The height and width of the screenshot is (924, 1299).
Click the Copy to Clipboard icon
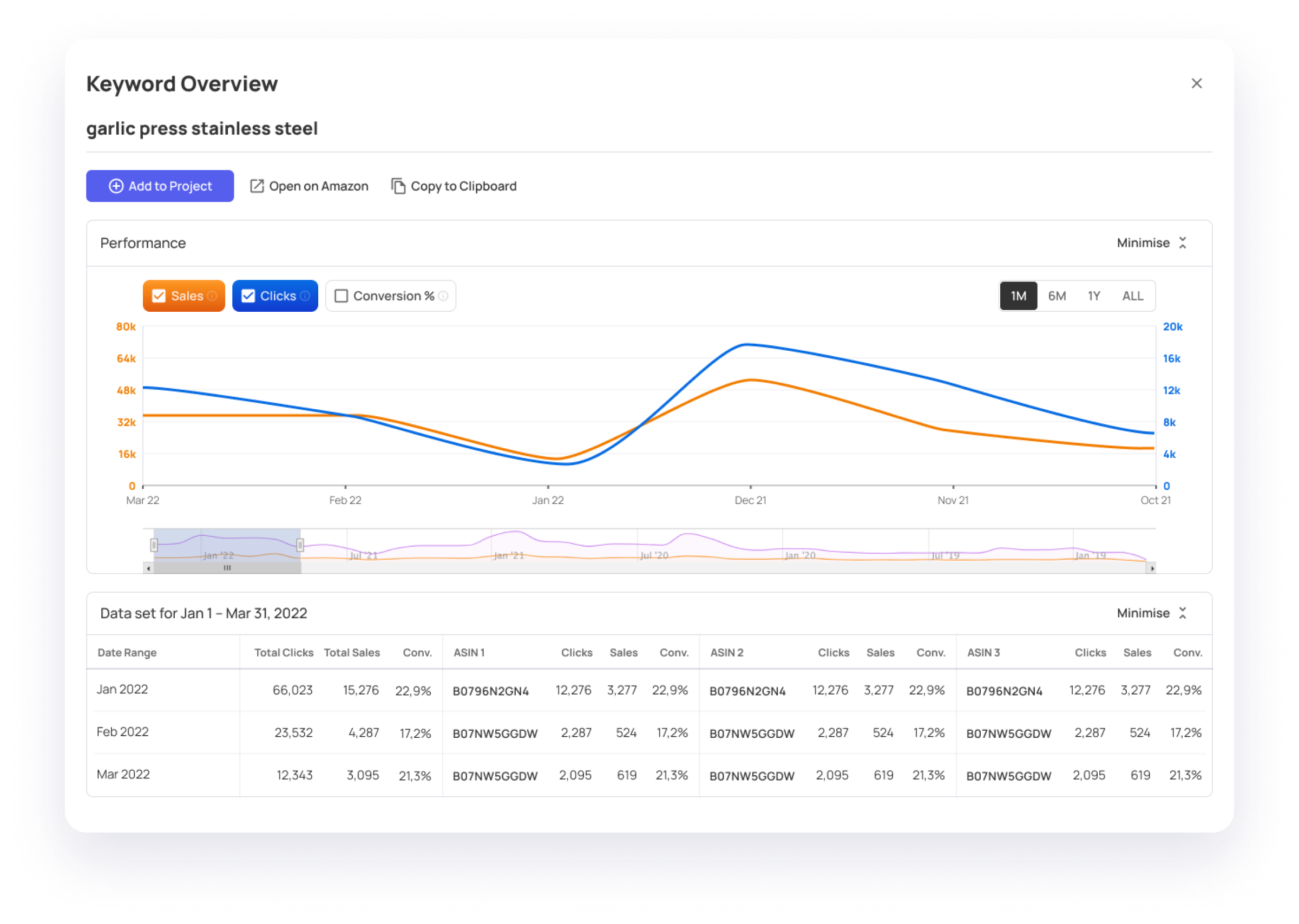[398, 186]
